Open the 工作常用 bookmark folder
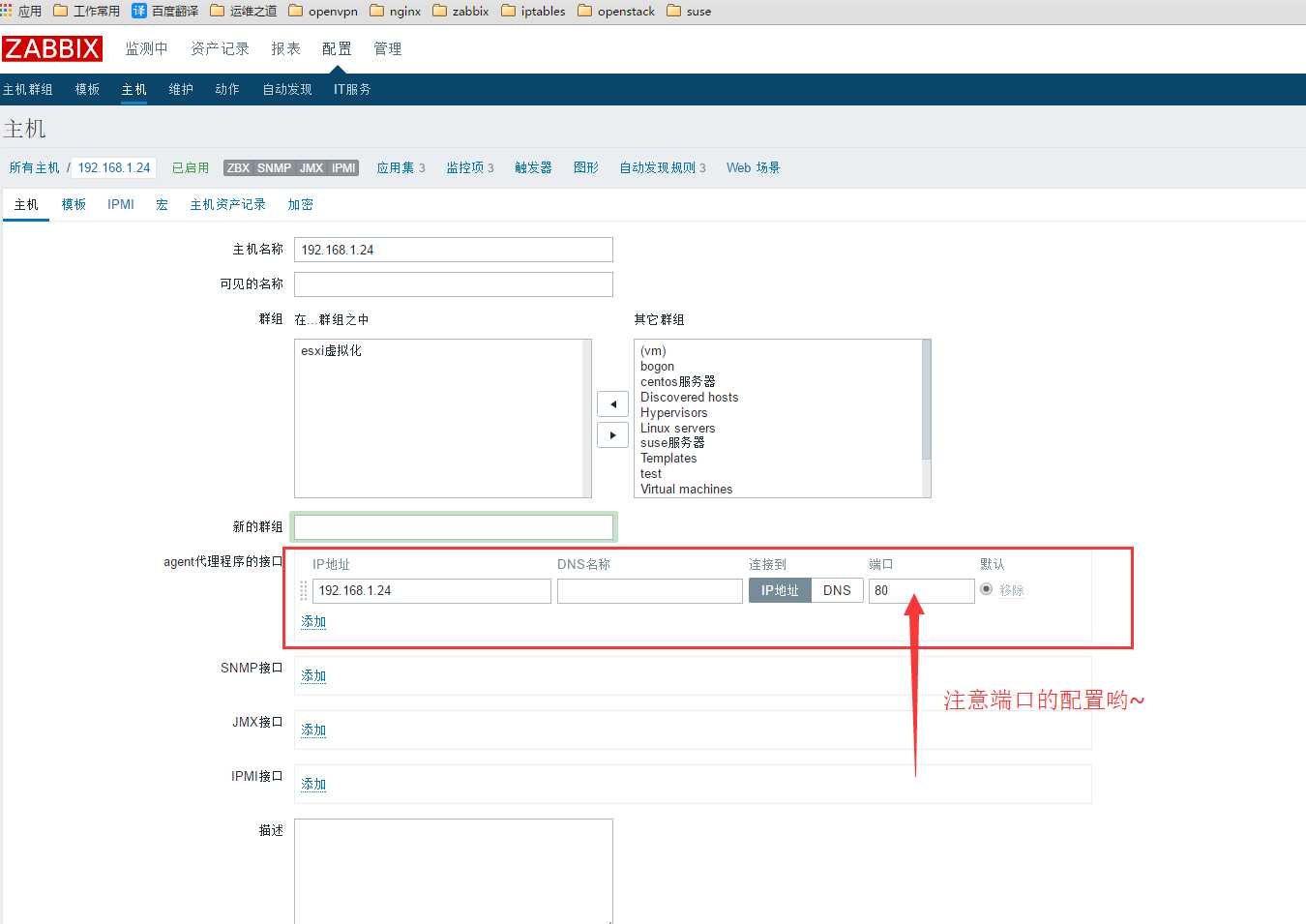 coord(86,11)
